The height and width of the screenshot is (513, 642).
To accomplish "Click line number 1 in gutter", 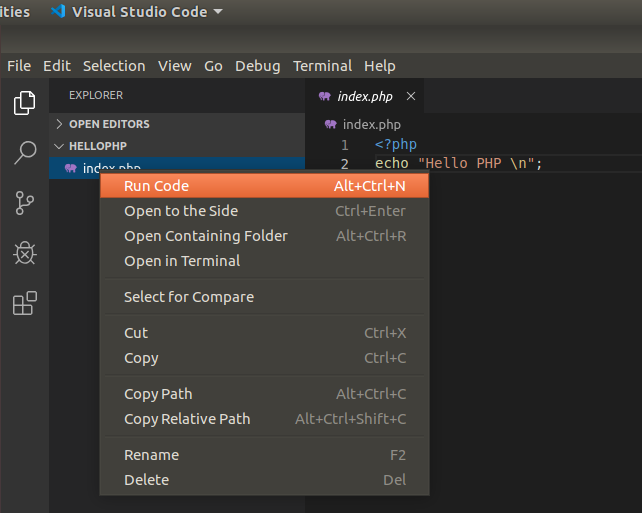I will tap(344, 145).
